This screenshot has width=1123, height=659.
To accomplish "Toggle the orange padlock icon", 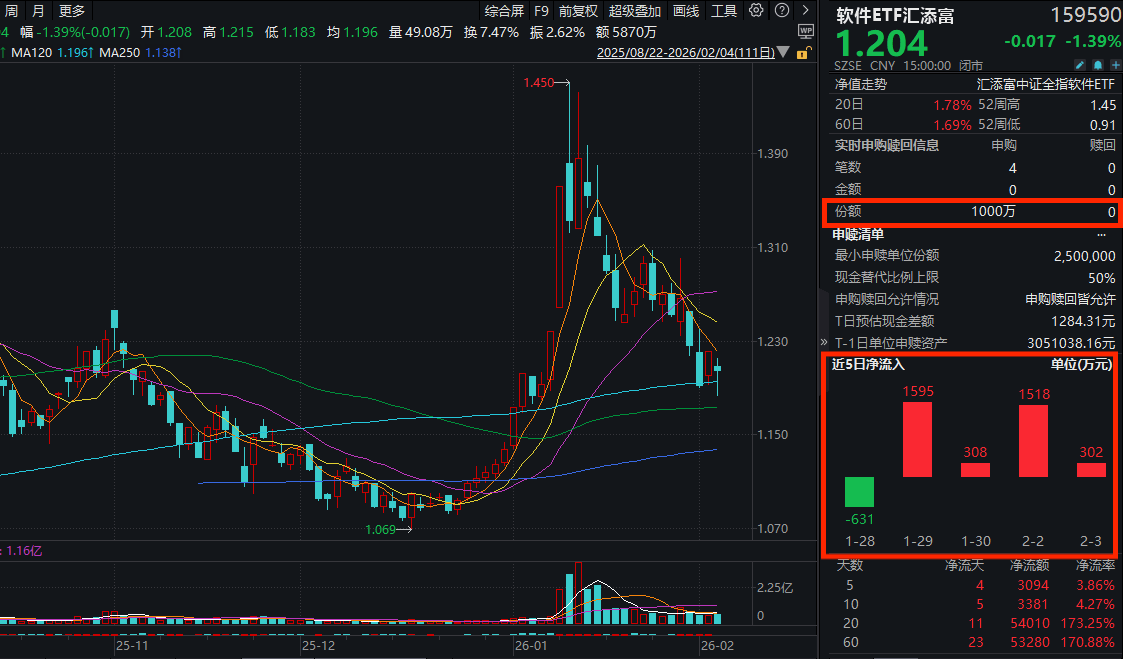I will tap(803, 52).
